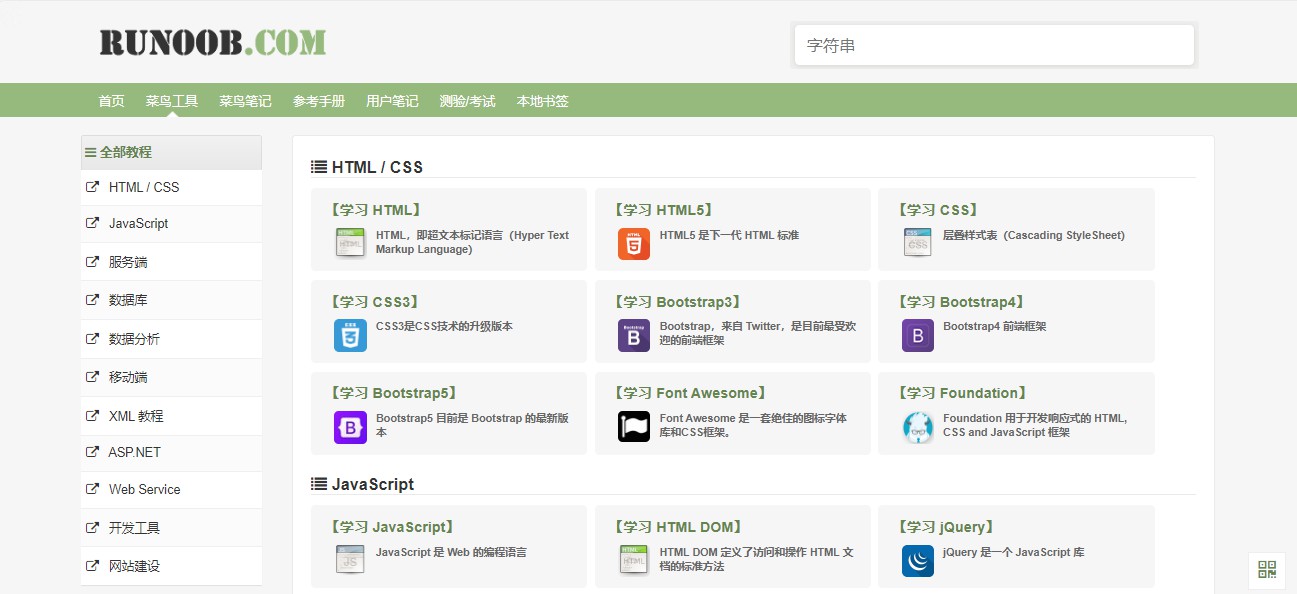Image resolution: width=1297 pixels, height=594 pixels.
Task: Select the 移动端 label in the sidebar
Action: (128, 377)
